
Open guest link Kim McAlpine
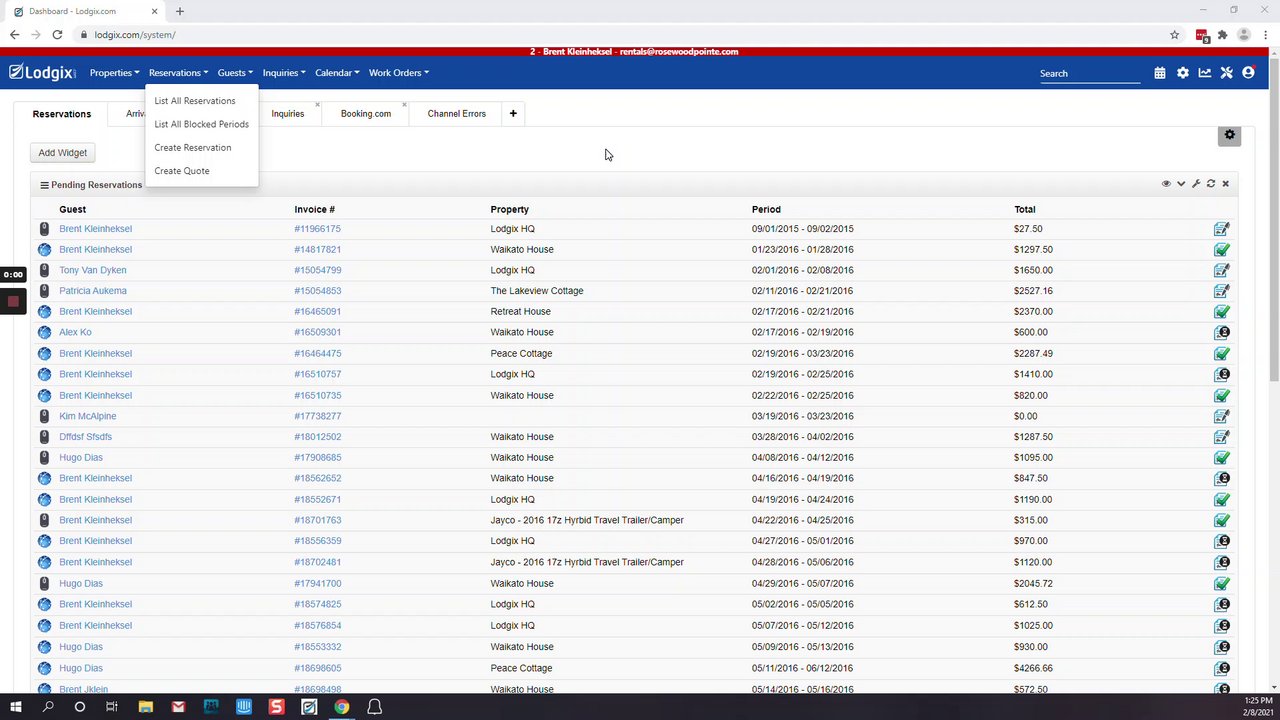[x=88, y=416]
